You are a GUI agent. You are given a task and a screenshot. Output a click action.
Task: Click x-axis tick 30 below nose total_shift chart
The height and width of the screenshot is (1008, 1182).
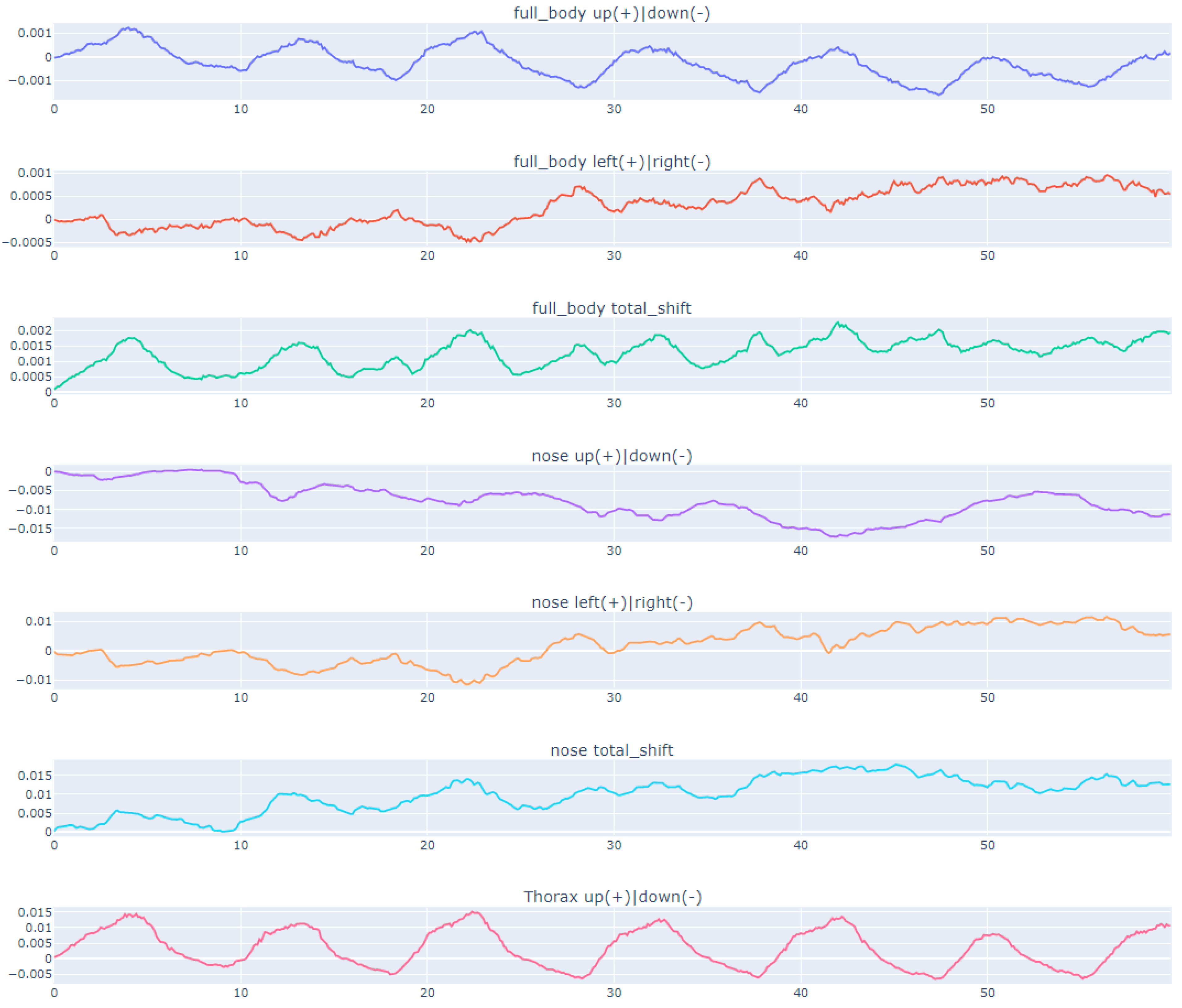coord(614,845)
